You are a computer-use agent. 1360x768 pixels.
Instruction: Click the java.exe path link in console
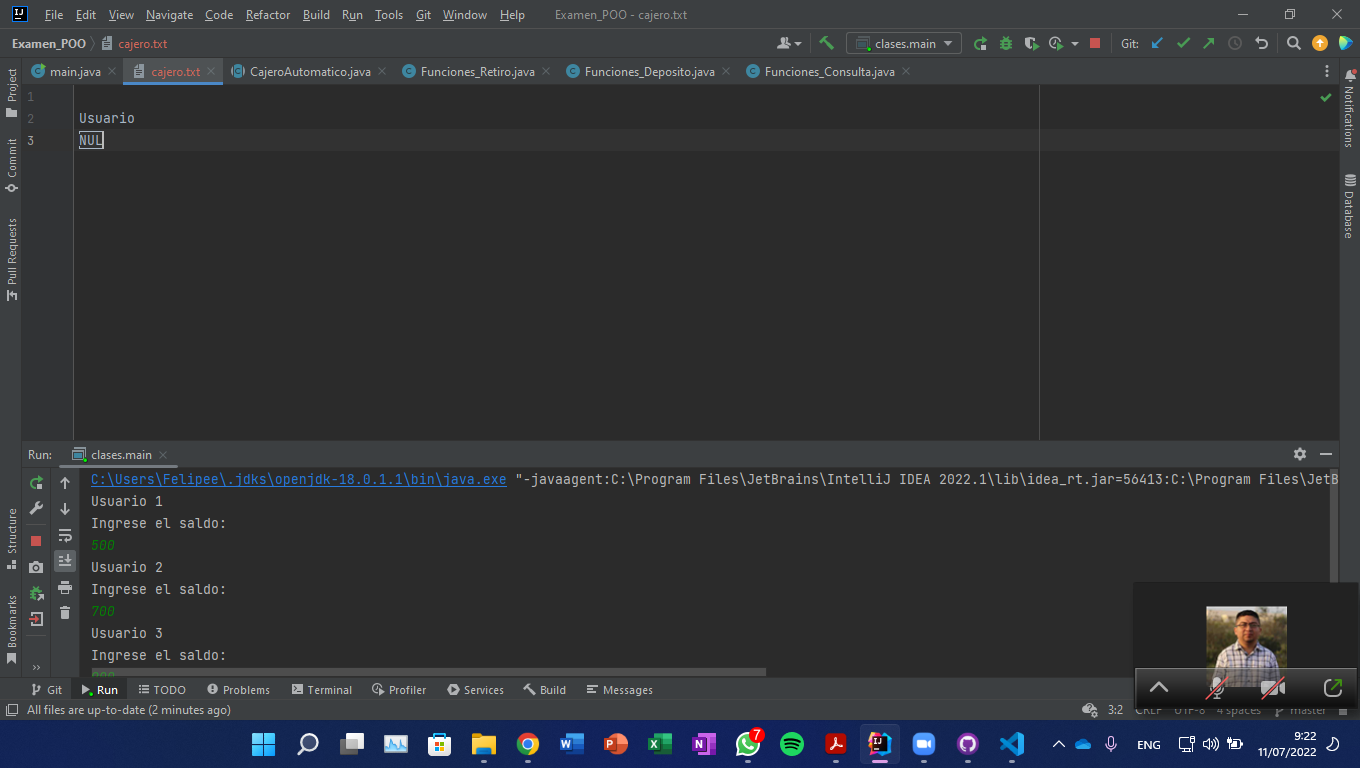click(x=299, y=479)
